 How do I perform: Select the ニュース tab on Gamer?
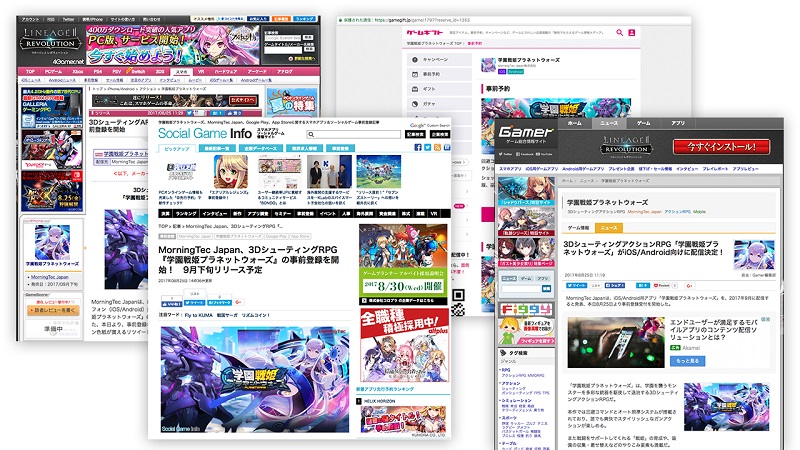point(609,123)
